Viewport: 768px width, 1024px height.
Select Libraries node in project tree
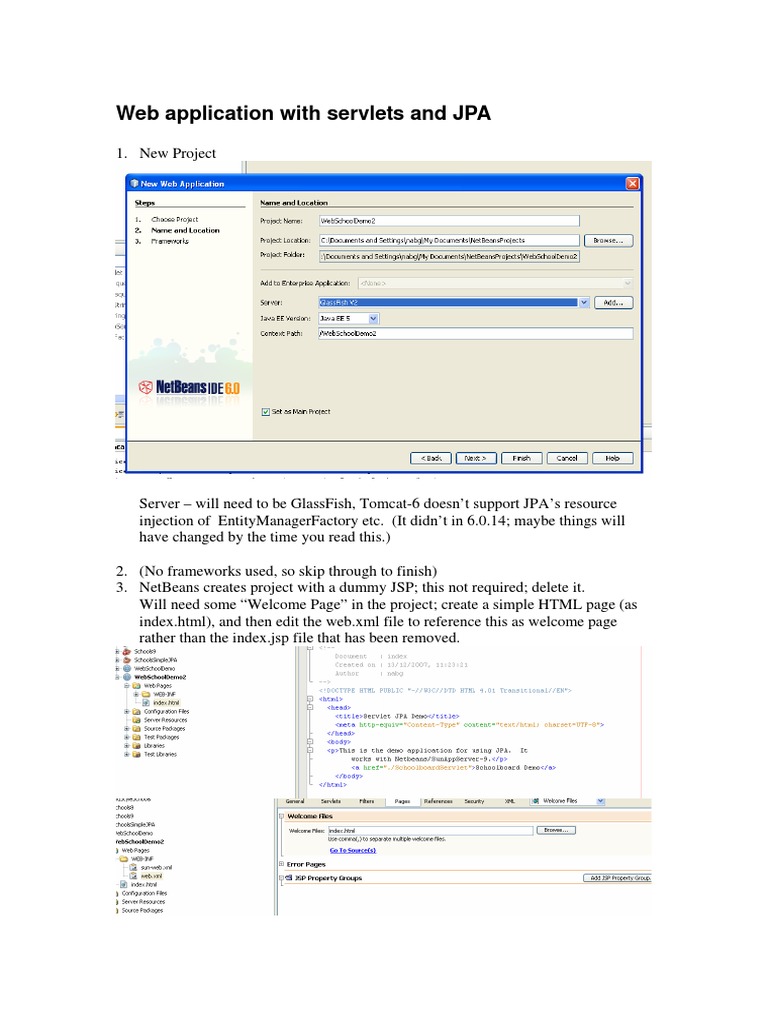pos(154,746)
